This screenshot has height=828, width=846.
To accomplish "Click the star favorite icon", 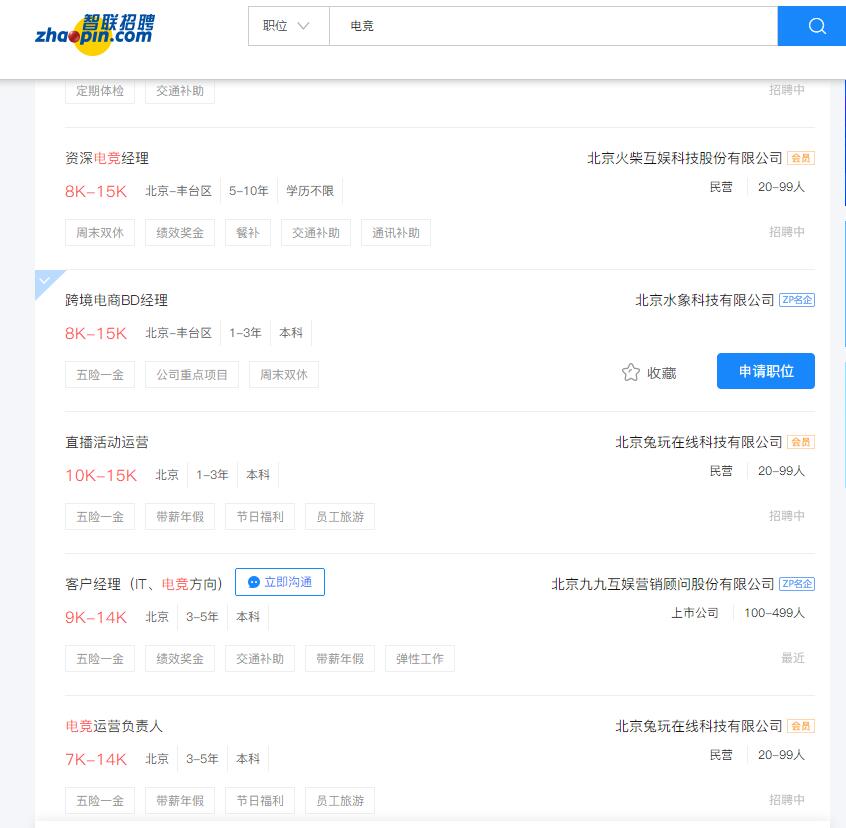I will pos(630,372).
